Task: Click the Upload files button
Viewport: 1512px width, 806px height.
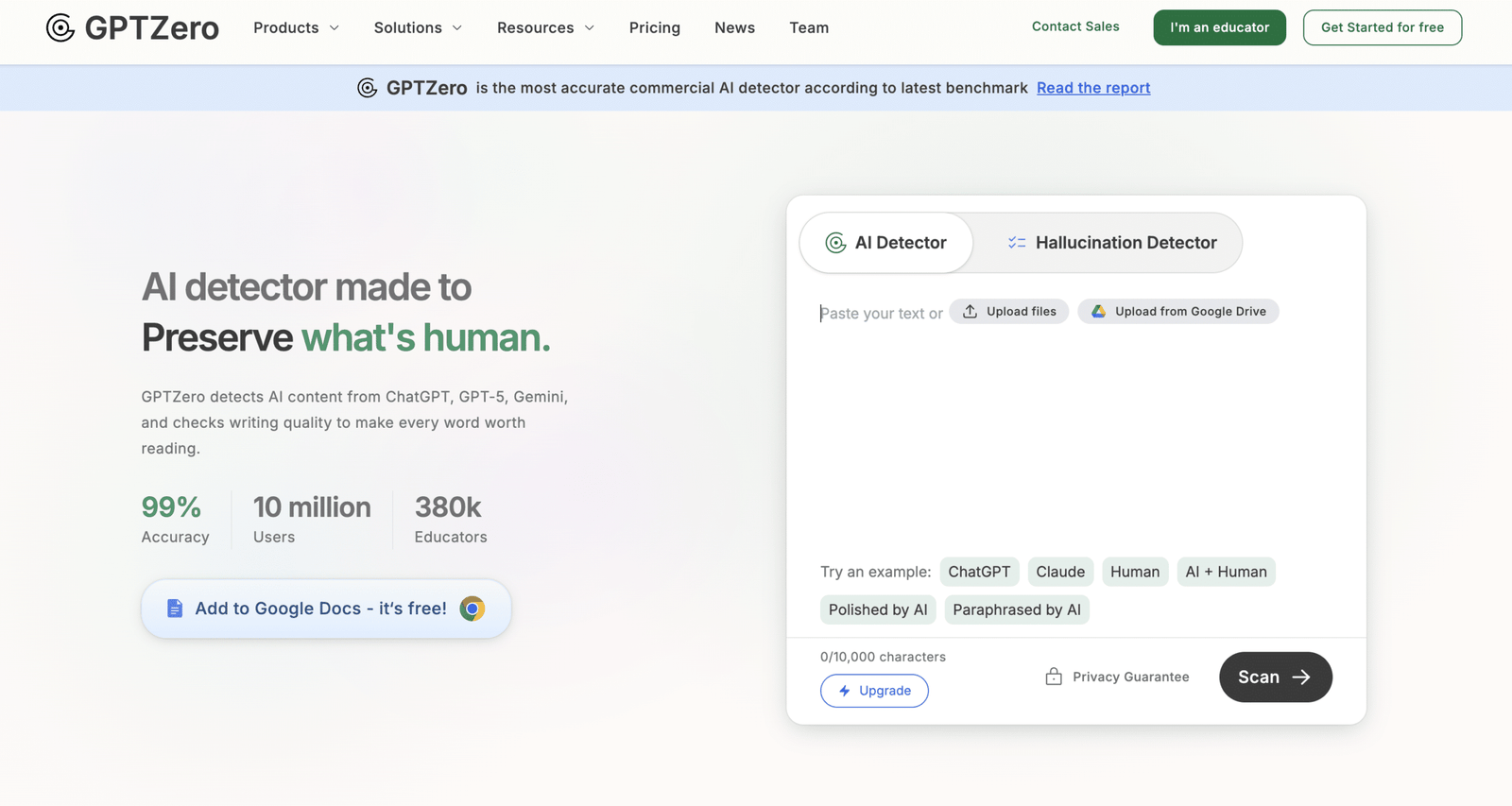Action: [1009, 311]
